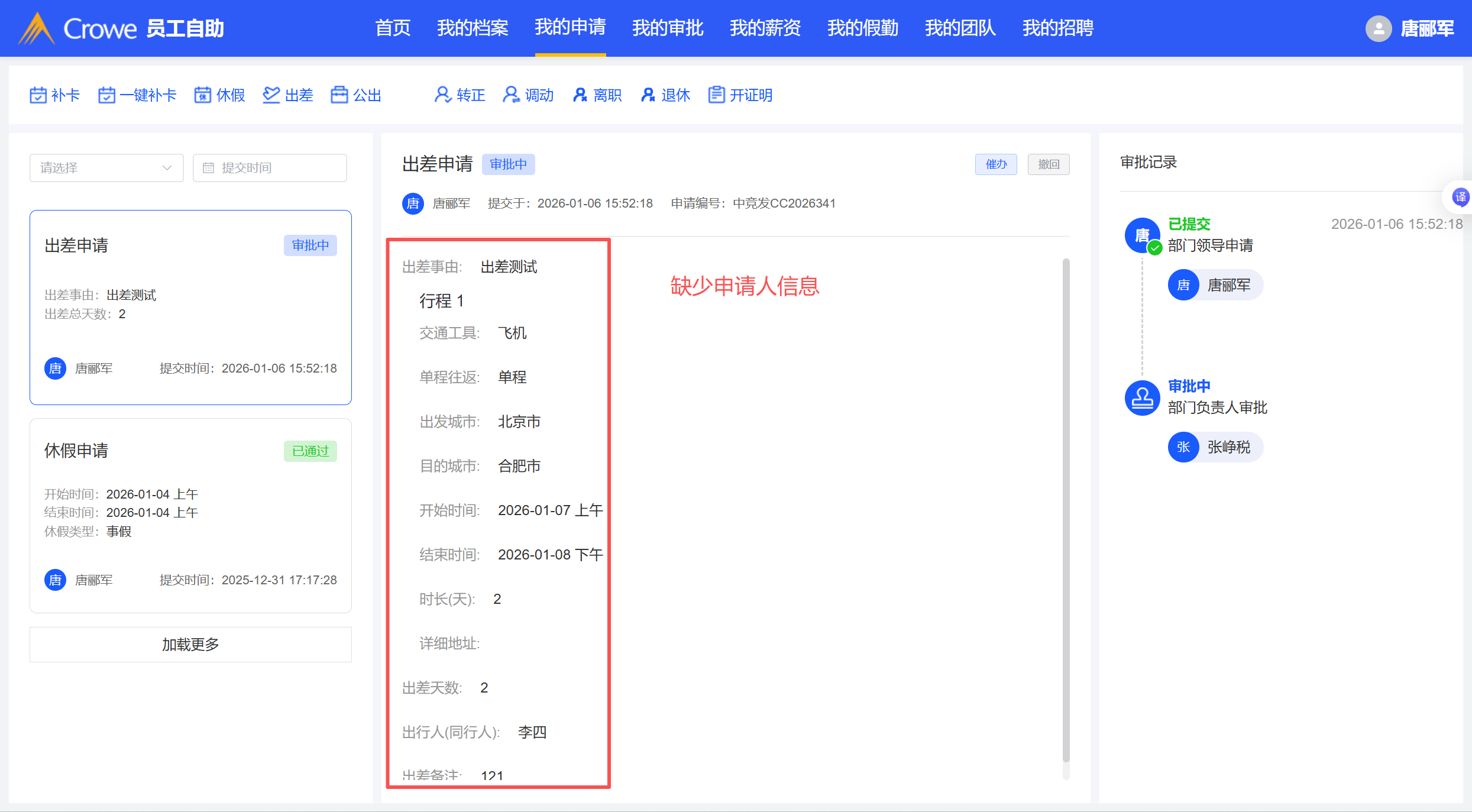Image resolution: width=1472 pixels, height=812 pixels.
Task: Click 加载更多 to load more applications
Action: [x=190, y=645]
